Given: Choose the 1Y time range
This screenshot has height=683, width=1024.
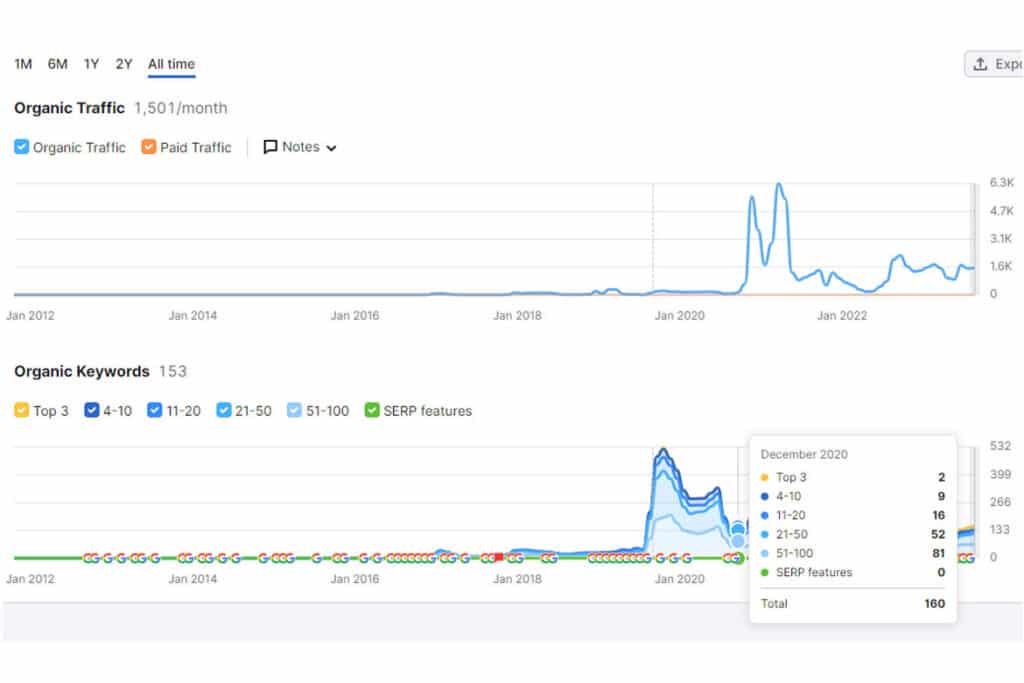Looking at the screenshot, I should [x=91, y=64].
